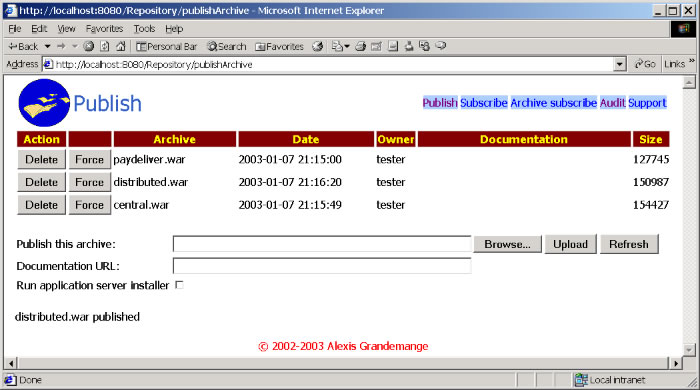Open the Subscribe navigation link

point(483,103)
